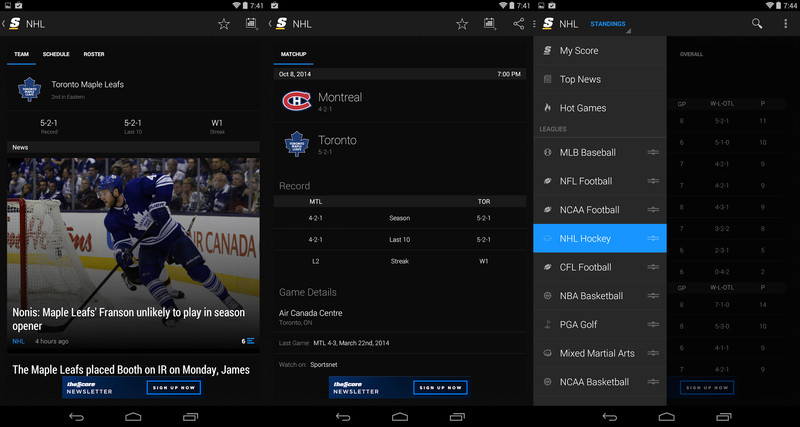This screenshot has width=800, height=427.
Task: Switch to the SCHEDULE tab
Action: pyautogui.click(x=56, y=54)
